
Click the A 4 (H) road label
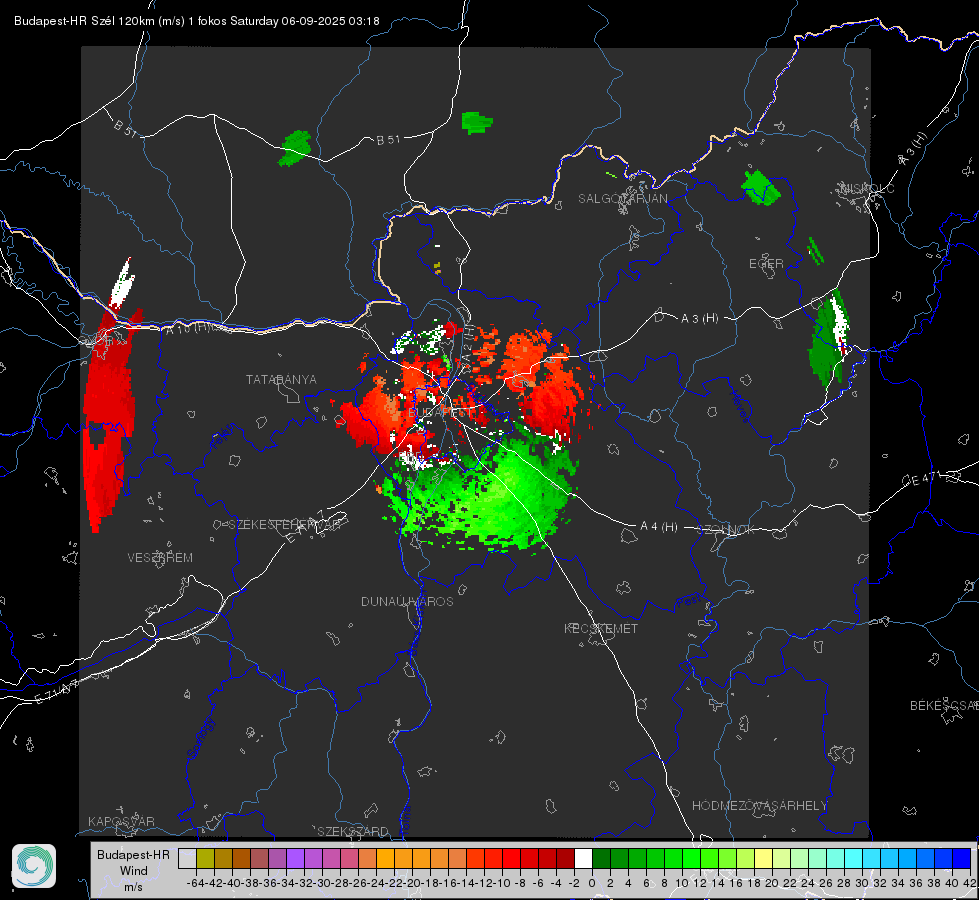coord(659,527)
